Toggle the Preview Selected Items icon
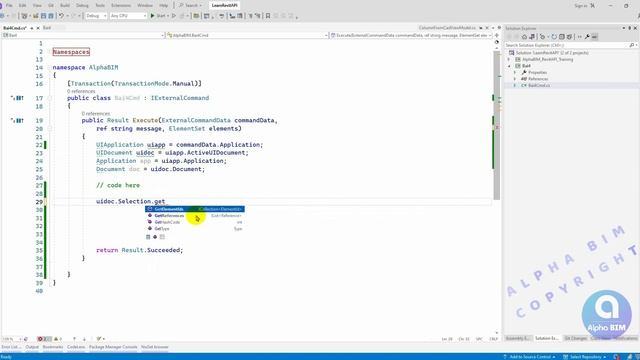 [x=595, y=37]
